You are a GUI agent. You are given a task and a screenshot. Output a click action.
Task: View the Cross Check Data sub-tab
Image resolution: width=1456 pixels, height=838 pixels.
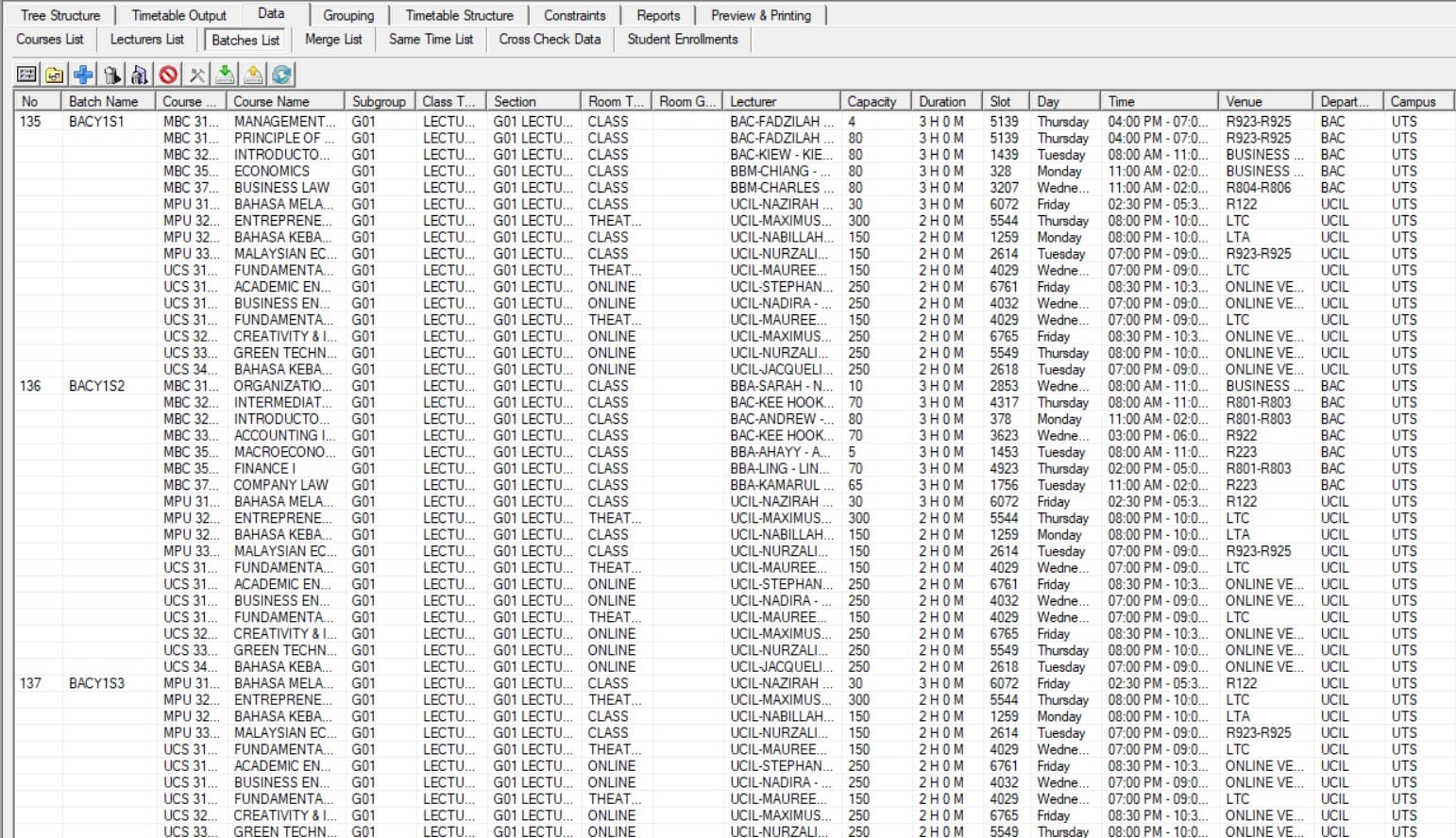(x=550, y=40)
